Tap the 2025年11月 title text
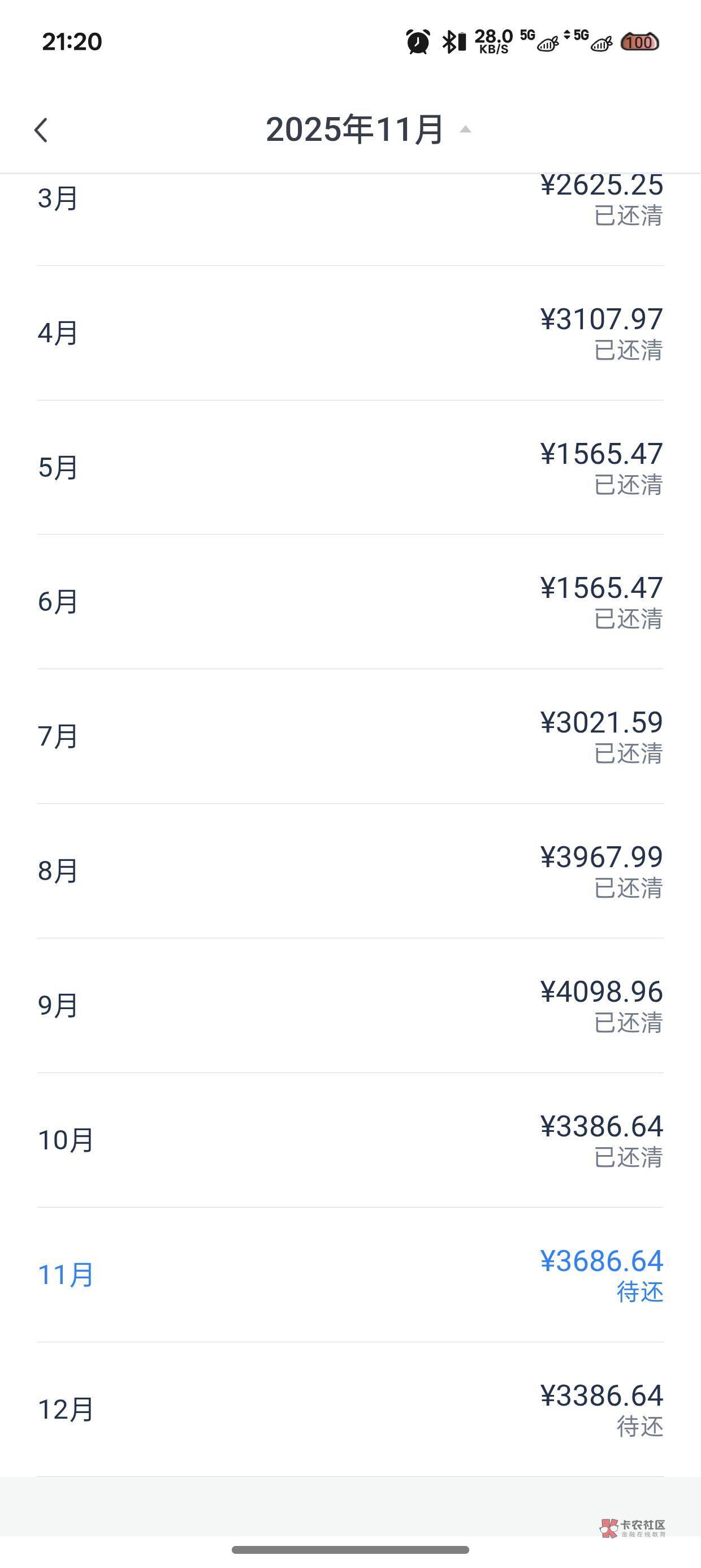This screenshot has width=701, height=1568. [354, 129]
